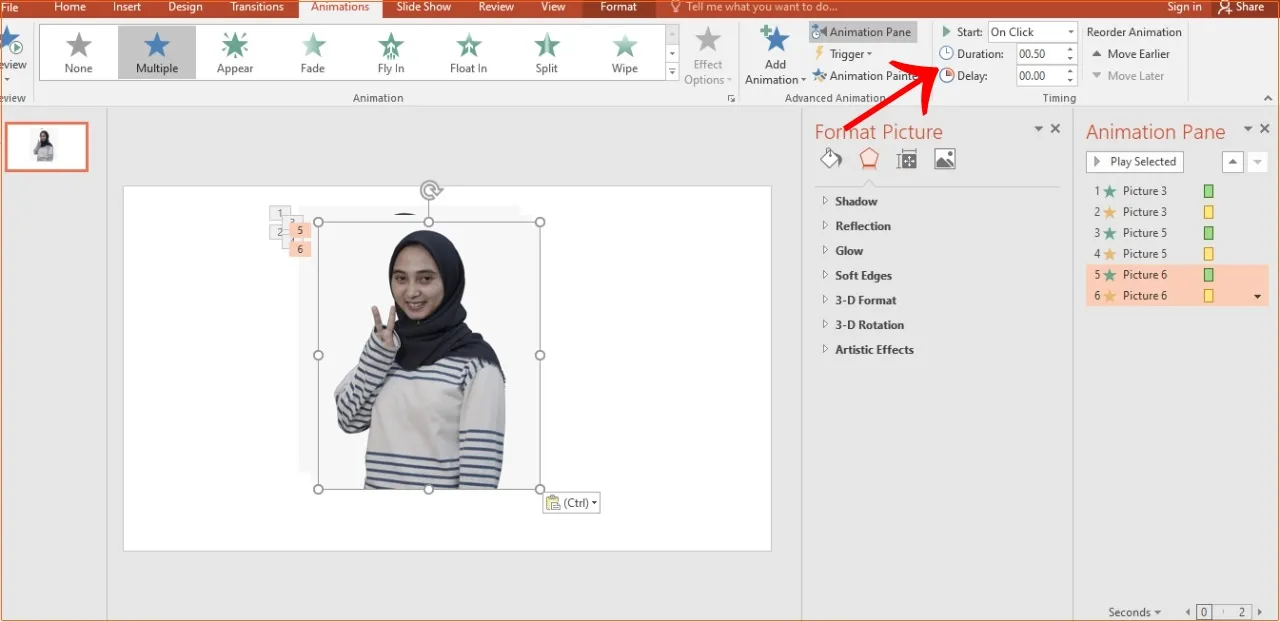Apply the Float In animation

pos(469,52)
